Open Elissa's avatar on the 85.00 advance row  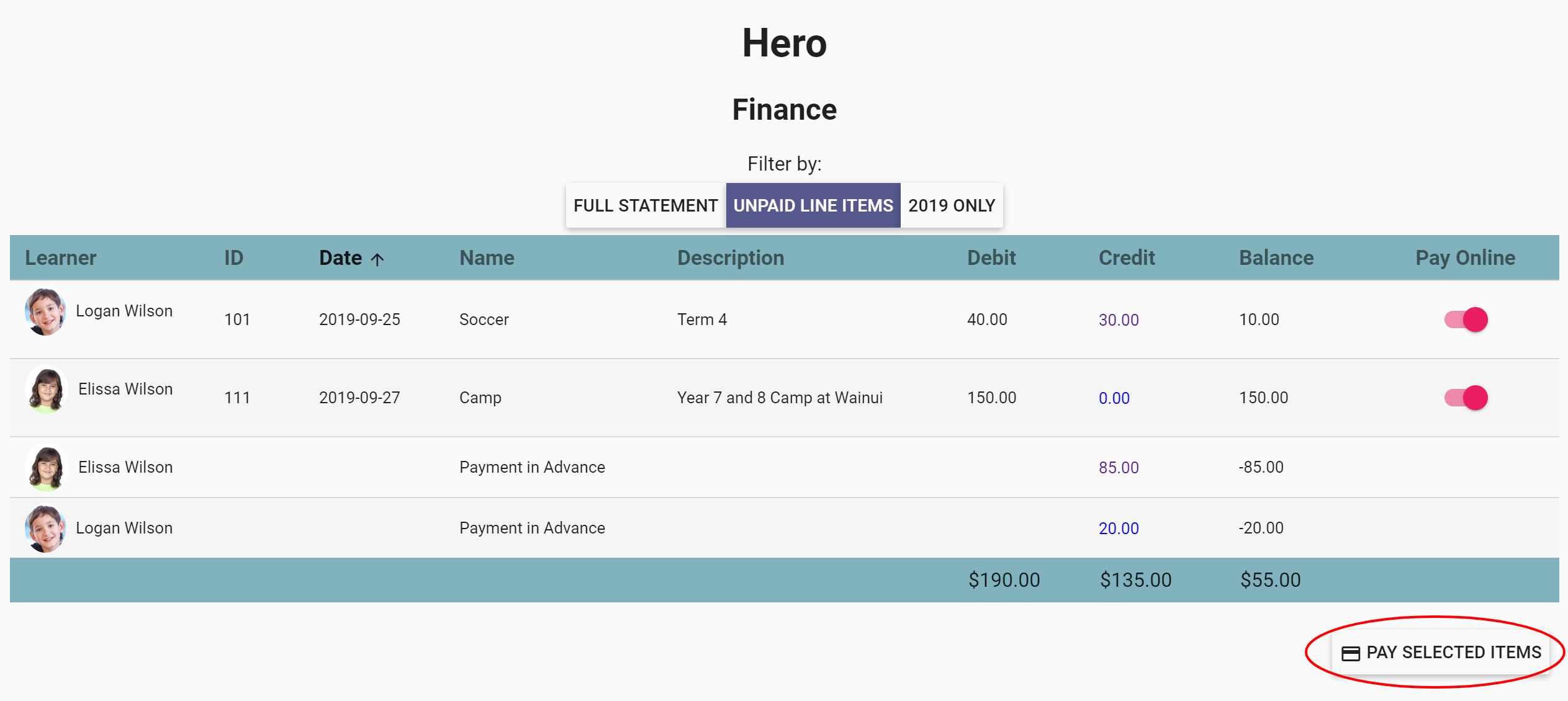(47, 468)
